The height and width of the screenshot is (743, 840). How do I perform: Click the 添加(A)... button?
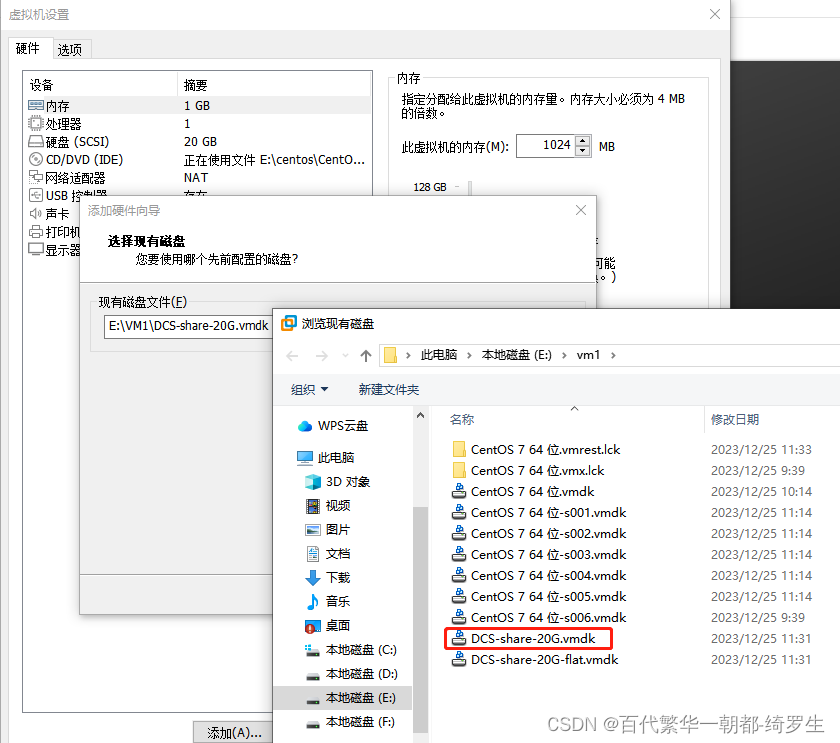click(232, 731)
